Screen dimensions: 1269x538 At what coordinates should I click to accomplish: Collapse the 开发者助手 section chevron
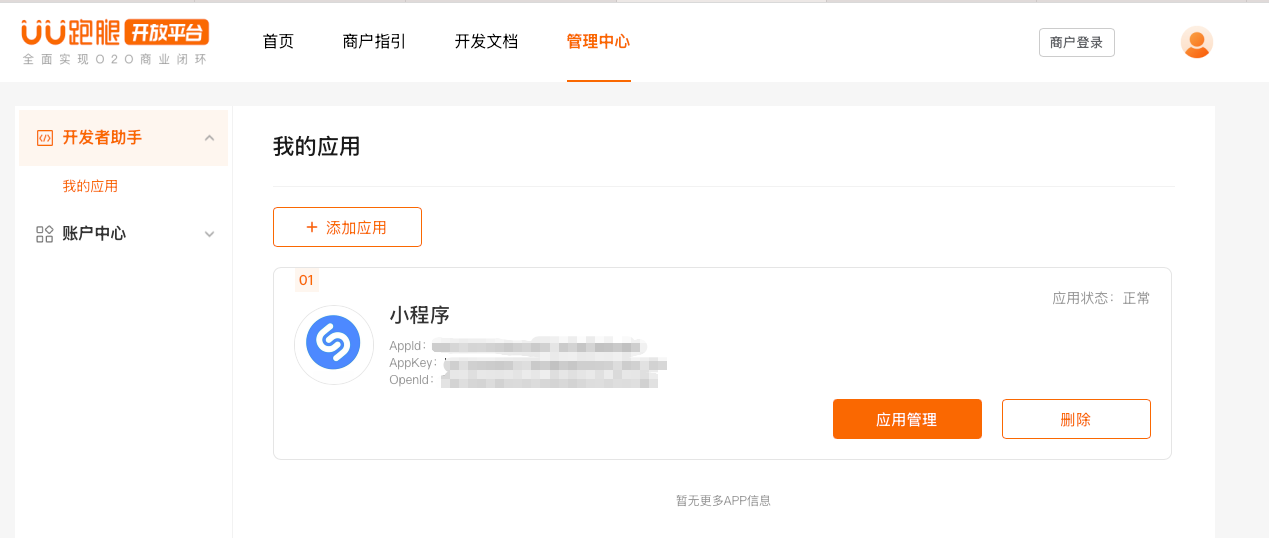[x=209, y=138]
